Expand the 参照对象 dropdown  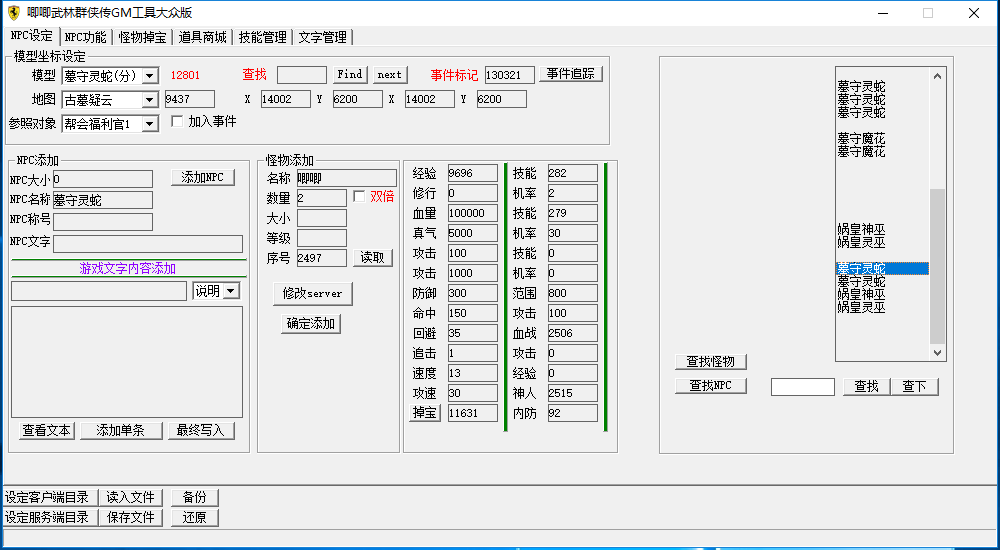point(150,124)
